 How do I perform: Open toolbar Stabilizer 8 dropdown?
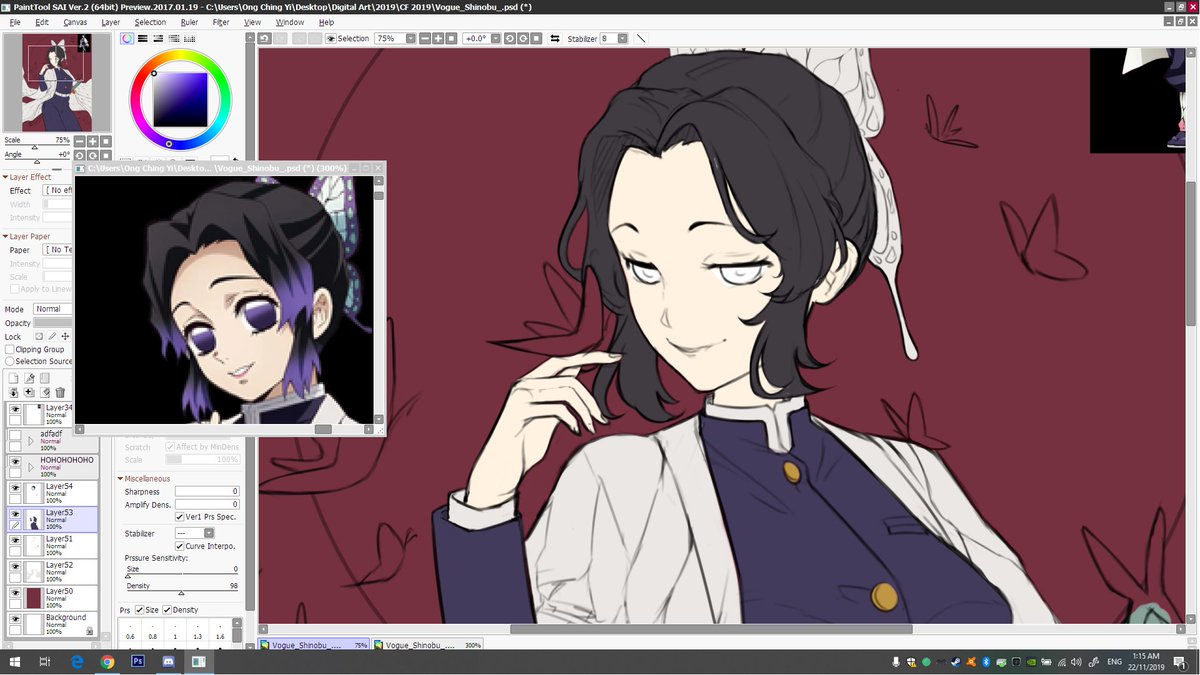[x=622, y=38]
